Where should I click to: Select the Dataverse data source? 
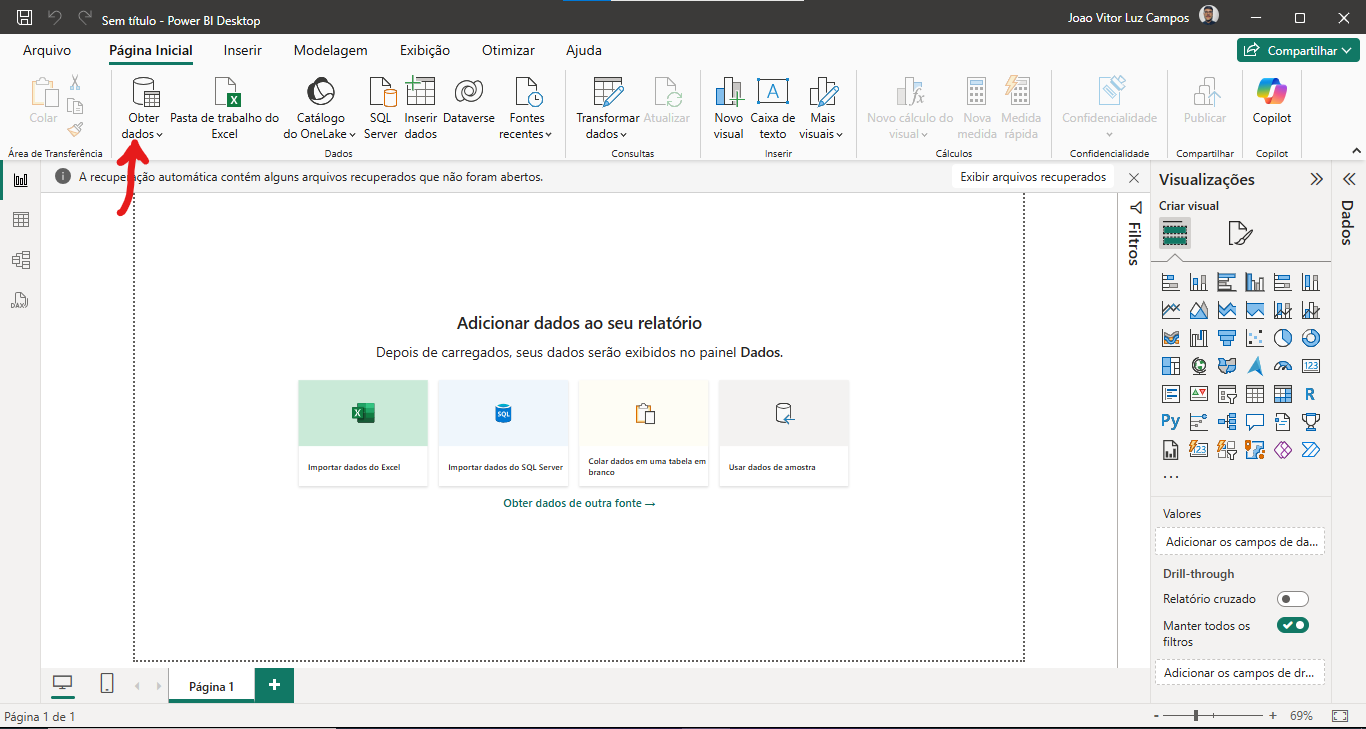click(469, 102)
